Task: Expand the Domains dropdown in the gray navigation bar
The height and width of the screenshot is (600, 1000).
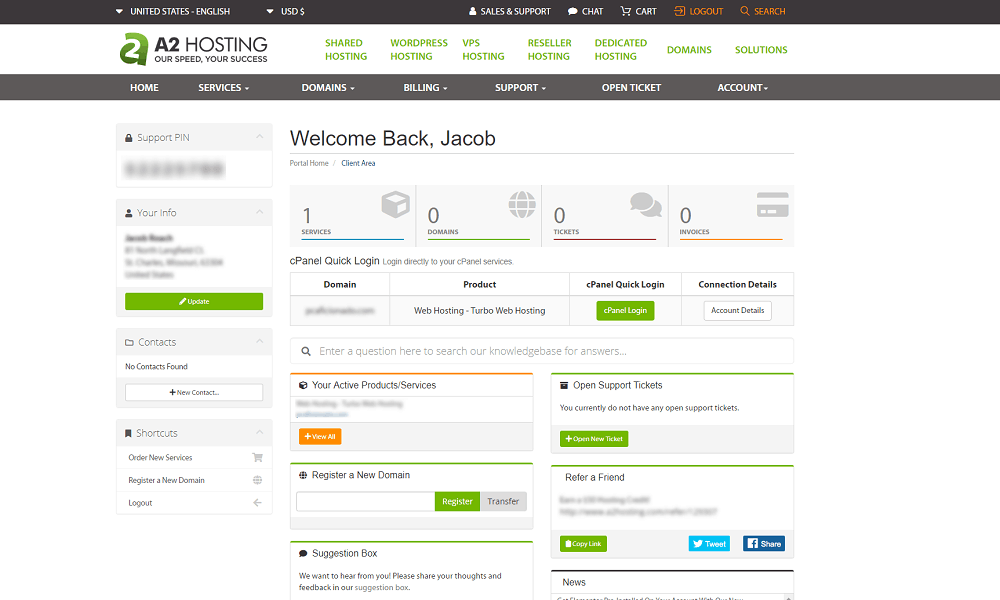Action: (x=328, y=87)
